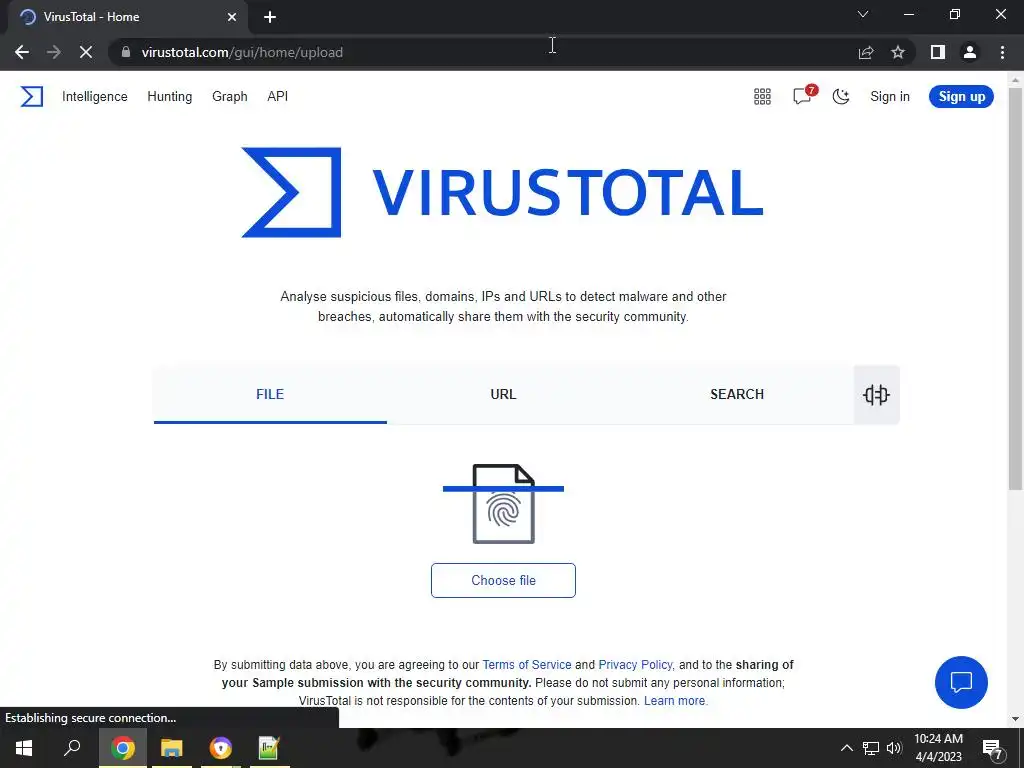Open the Chrome profile avatar icon
Screen dimensions: 1024x768
(x=970, y=52)
